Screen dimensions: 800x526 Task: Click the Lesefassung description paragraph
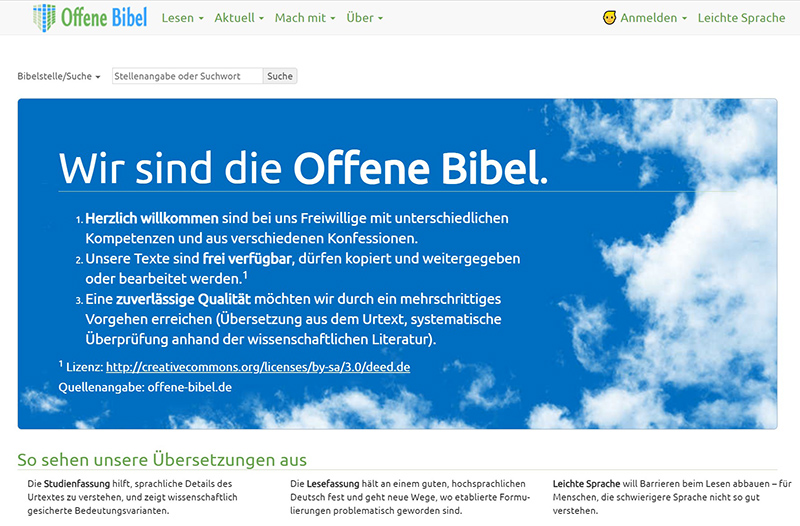click(410, 497)
